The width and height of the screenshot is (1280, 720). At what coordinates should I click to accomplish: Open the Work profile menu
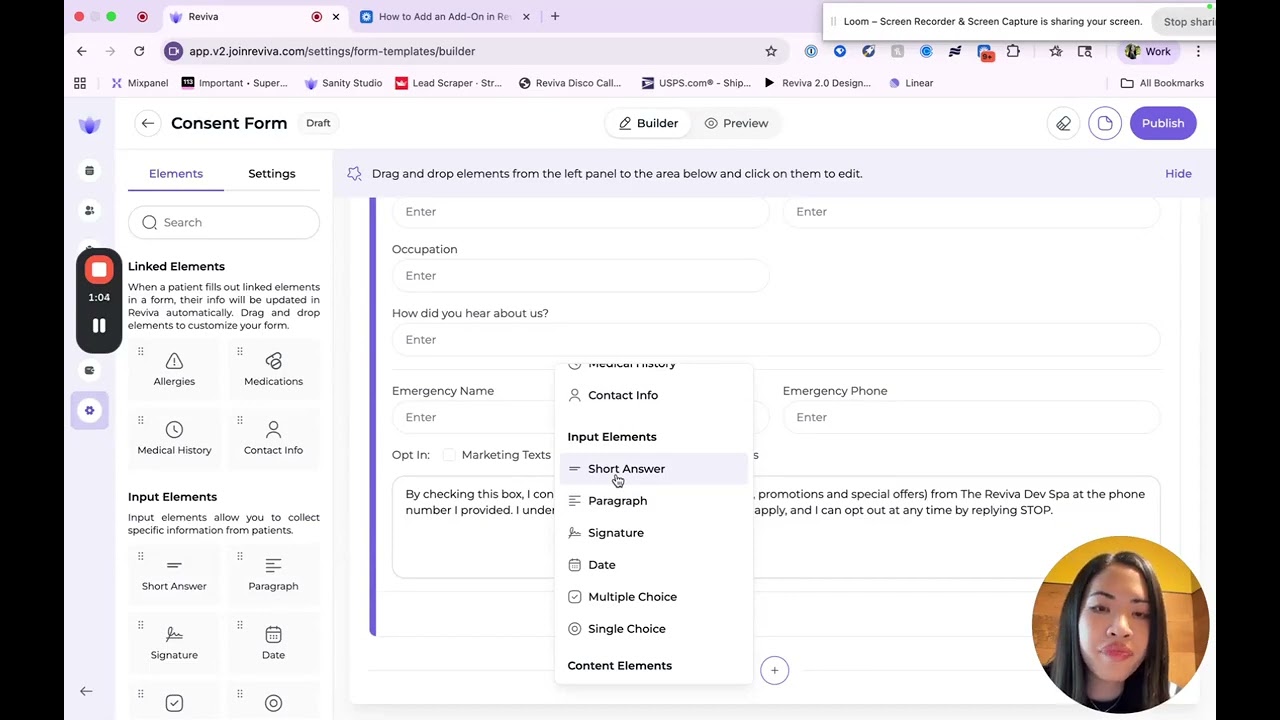click(1148, 51)
